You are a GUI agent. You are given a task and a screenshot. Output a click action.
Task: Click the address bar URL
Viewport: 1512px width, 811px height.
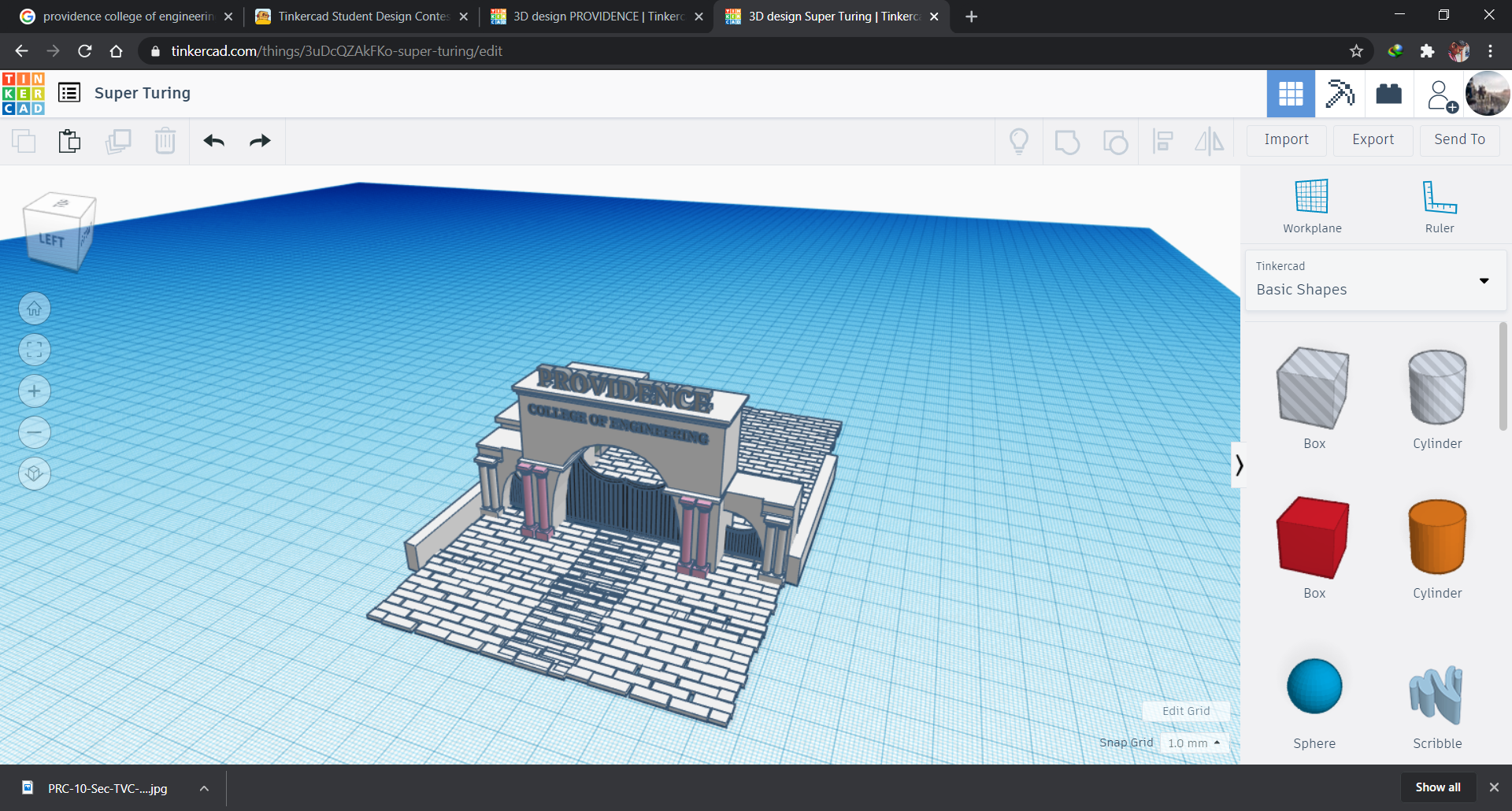point(337,51)
